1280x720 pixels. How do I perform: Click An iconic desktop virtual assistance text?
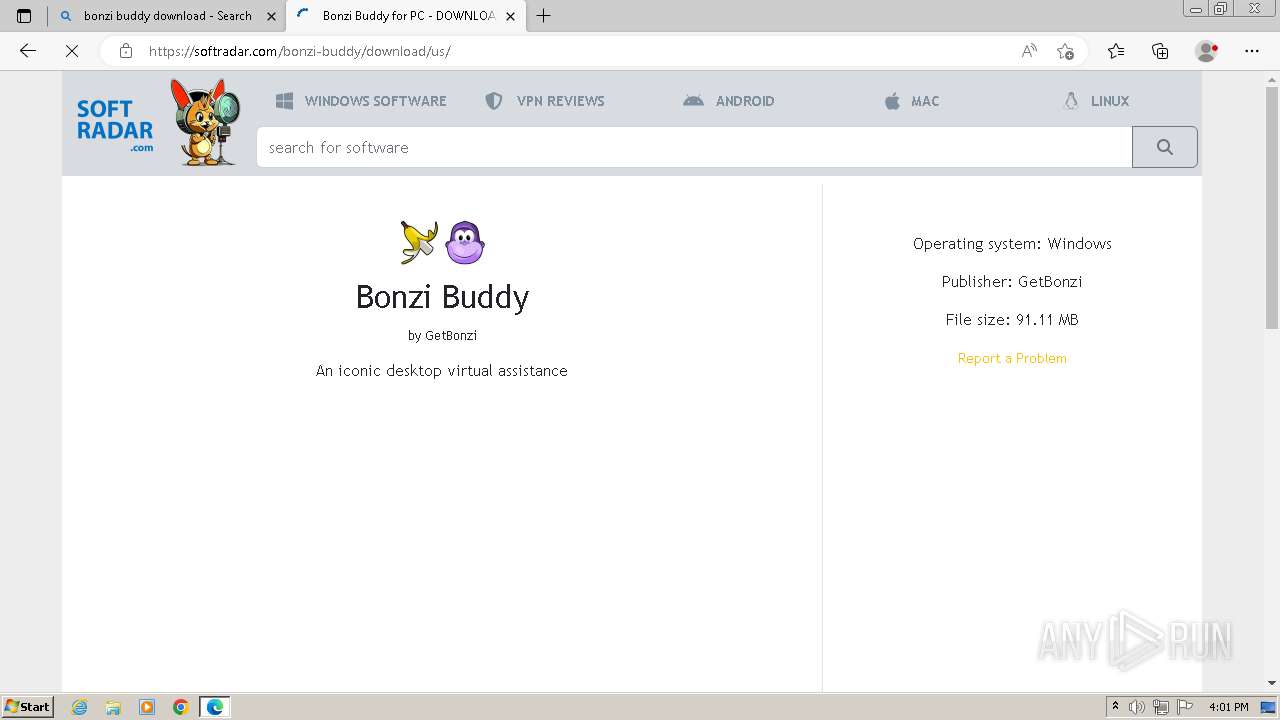click(x=442, y=371)
